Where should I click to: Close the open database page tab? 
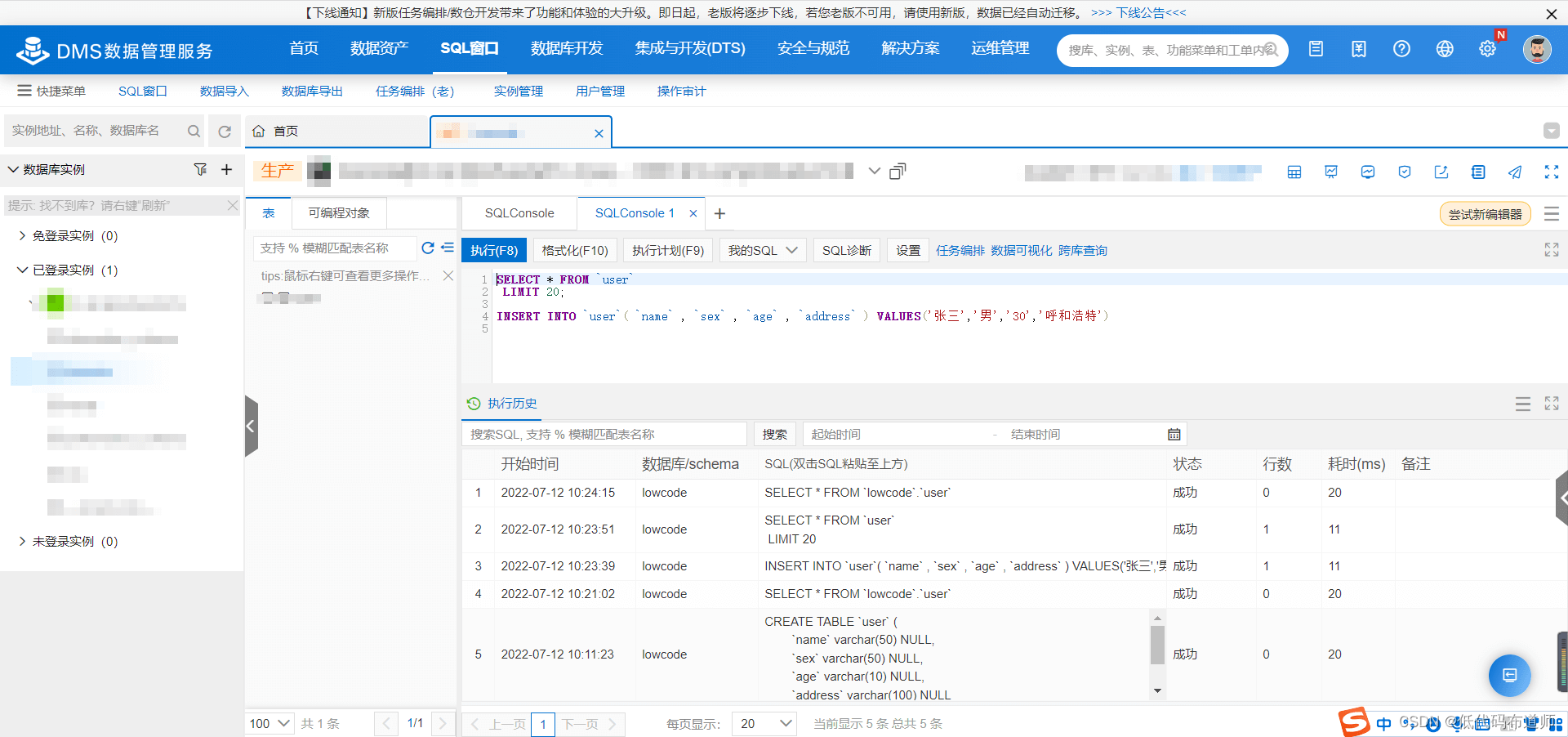tap(599, 133)
